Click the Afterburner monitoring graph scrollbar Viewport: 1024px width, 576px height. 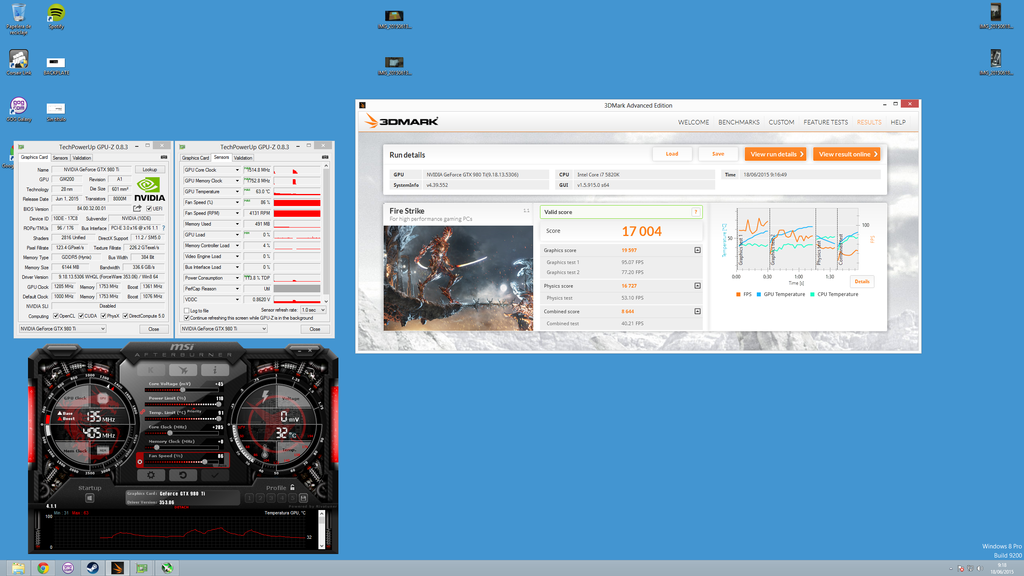pyautogui.click(x=321, y=530)
